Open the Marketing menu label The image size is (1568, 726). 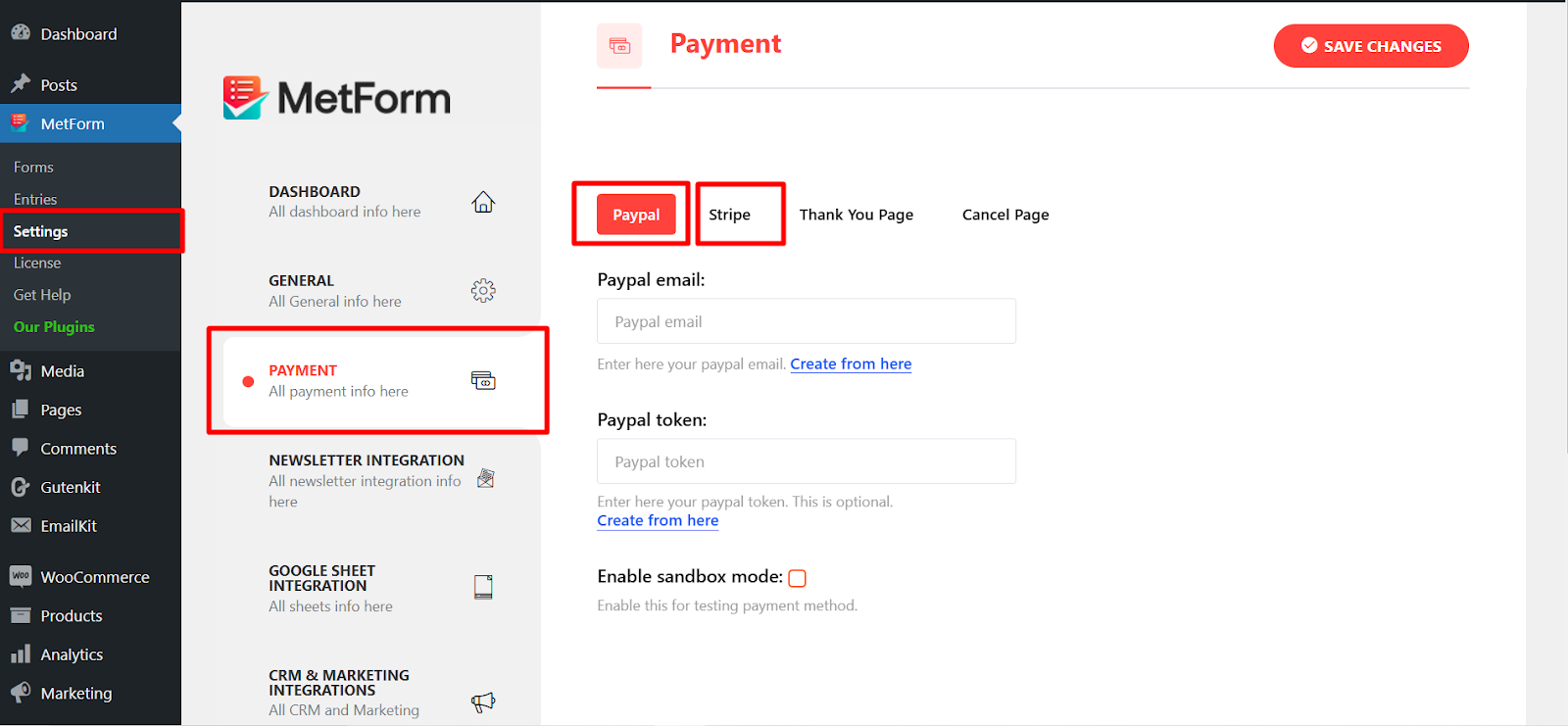(x=76, y=693)
